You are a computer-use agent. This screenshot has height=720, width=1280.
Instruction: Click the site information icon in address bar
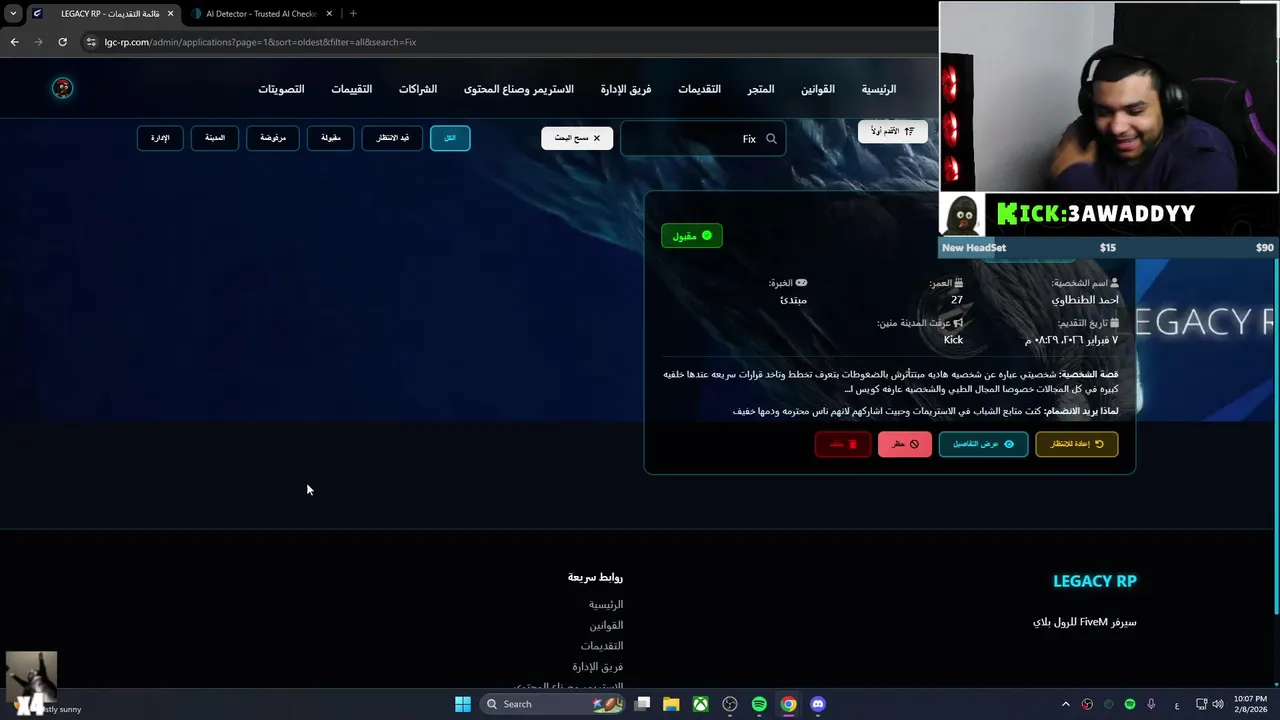91,42
